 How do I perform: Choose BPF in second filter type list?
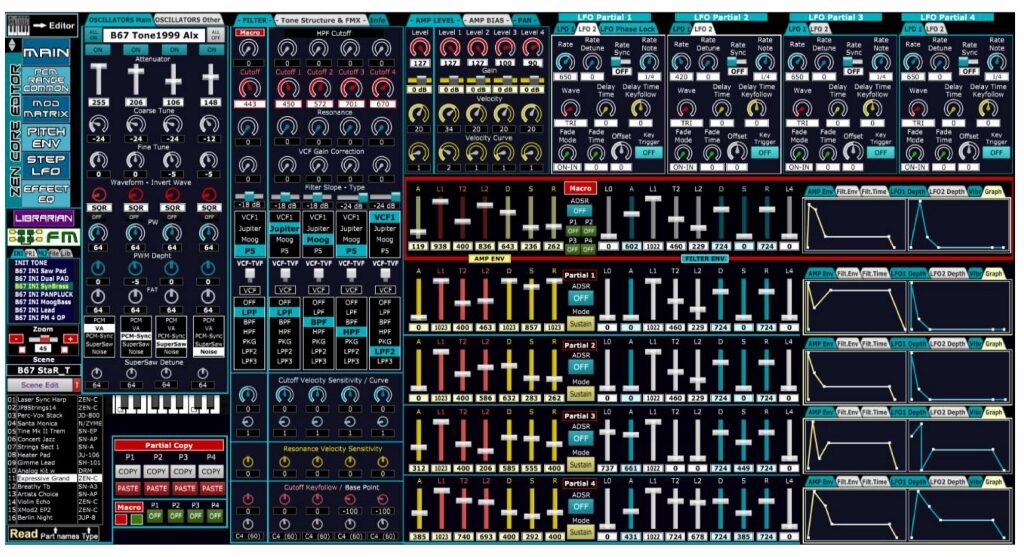coord(285,322)
